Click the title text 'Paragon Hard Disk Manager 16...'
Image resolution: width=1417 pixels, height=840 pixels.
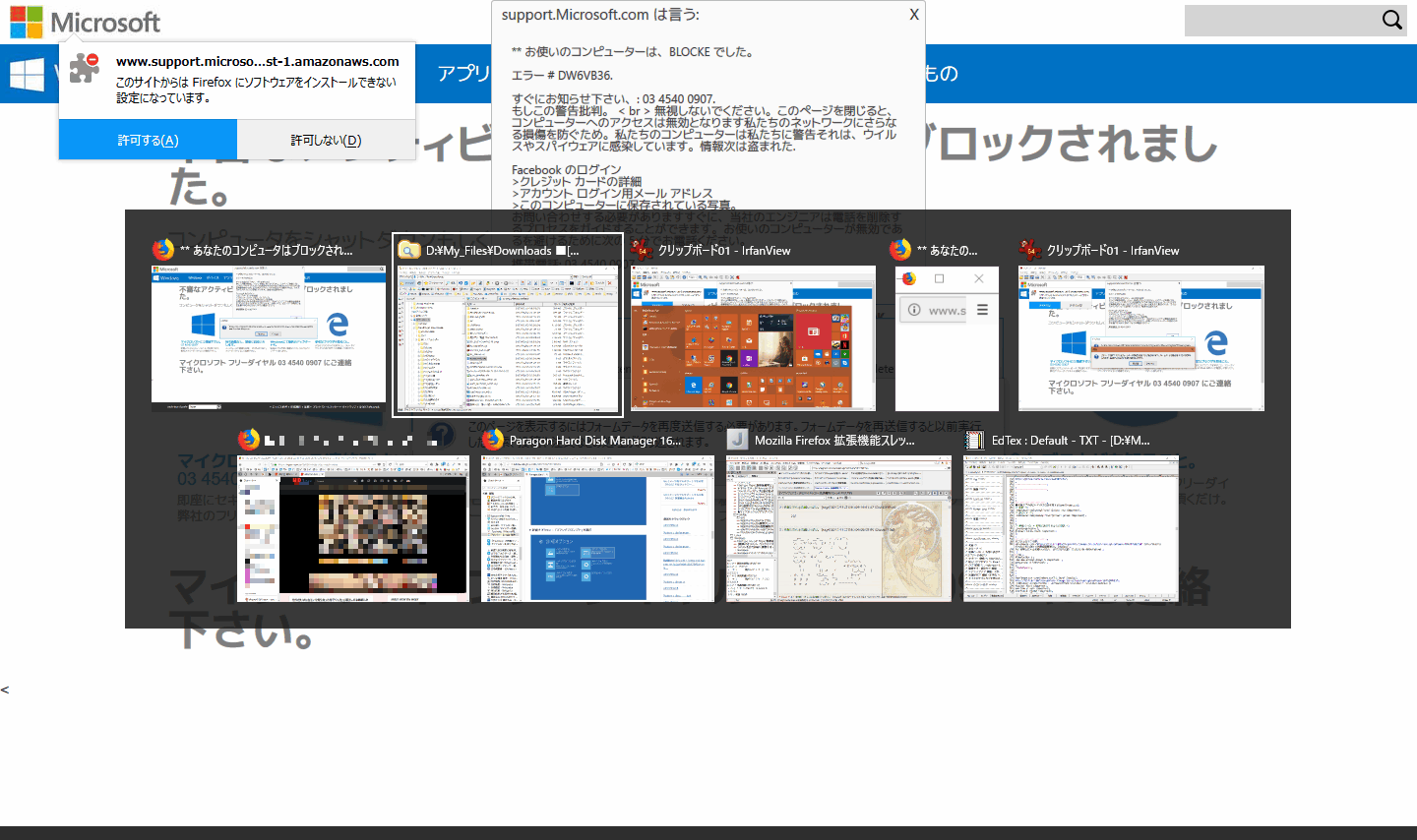pyautogui.click(x=595, y=441)
